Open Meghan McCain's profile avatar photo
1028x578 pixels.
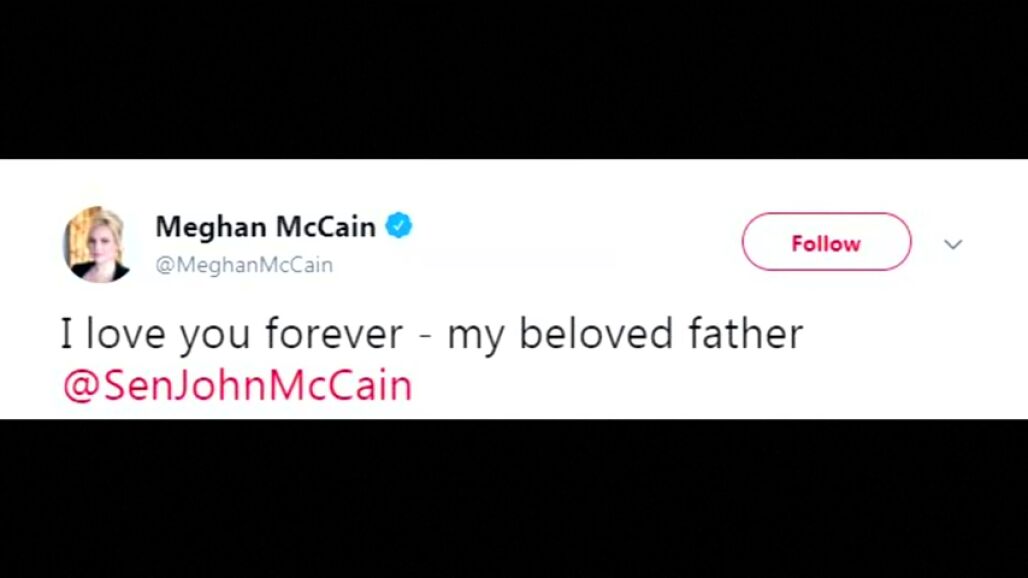point(96,244)
